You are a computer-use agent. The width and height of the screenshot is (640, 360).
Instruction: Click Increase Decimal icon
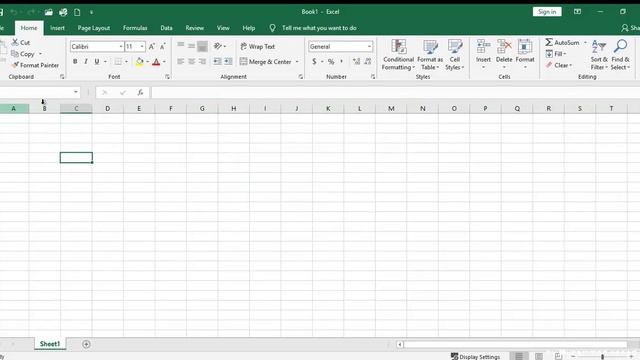click(356, 62)
